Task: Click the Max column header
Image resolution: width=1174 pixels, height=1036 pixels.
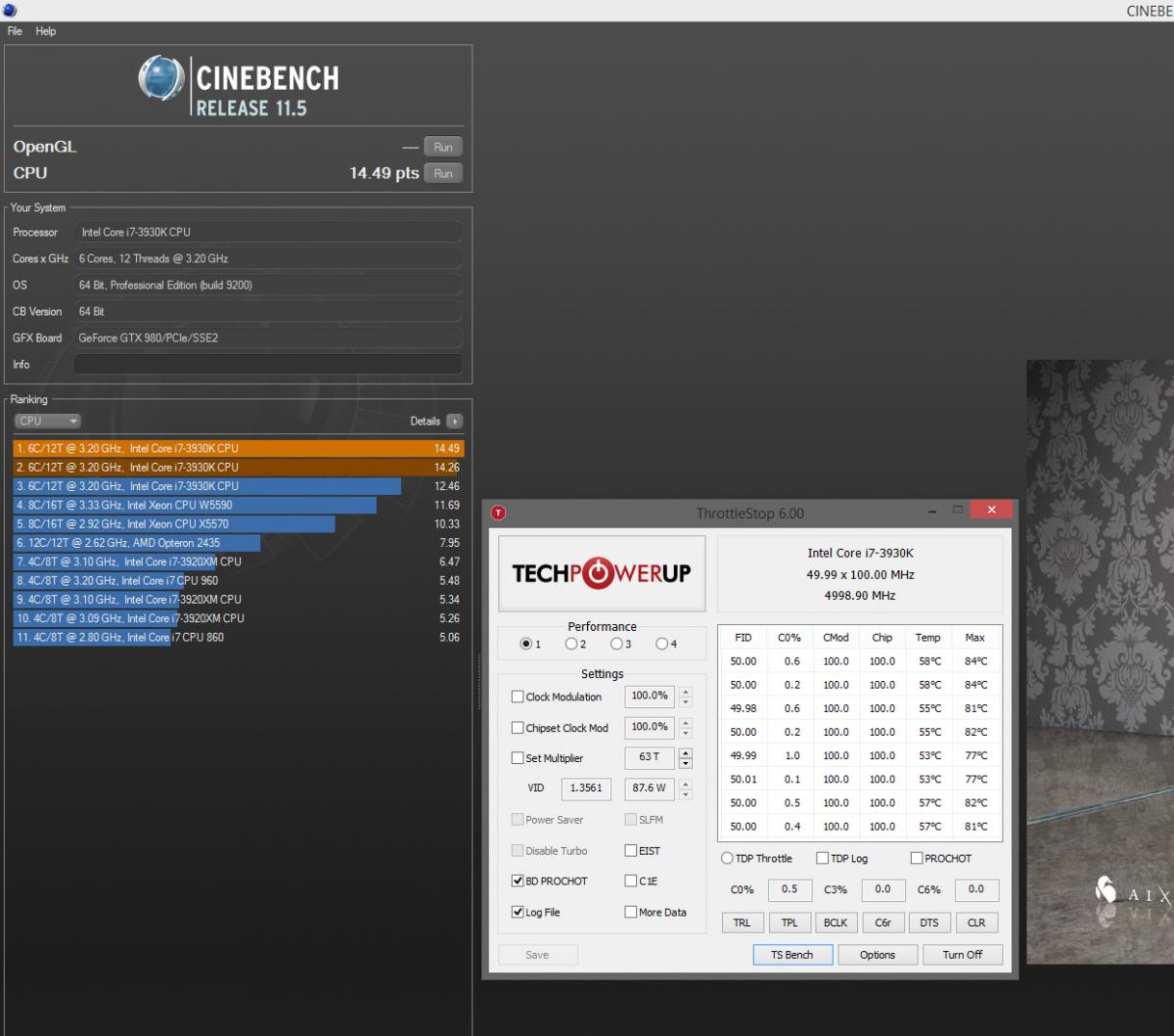Action: 974,637
